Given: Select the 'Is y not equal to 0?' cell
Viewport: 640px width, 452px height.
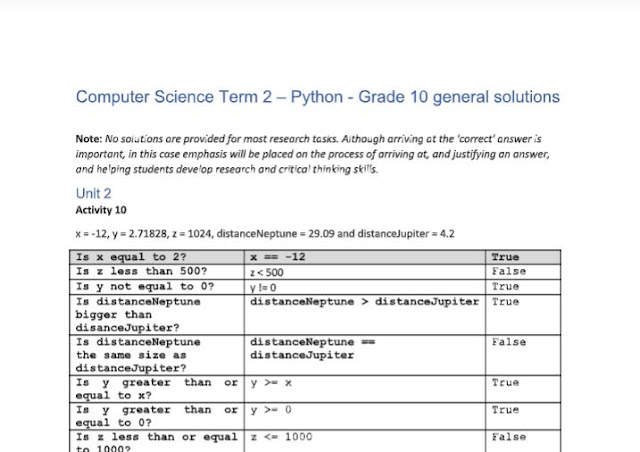Looking at the screenshot, I should pyautogui.click(x=138, y=287).
